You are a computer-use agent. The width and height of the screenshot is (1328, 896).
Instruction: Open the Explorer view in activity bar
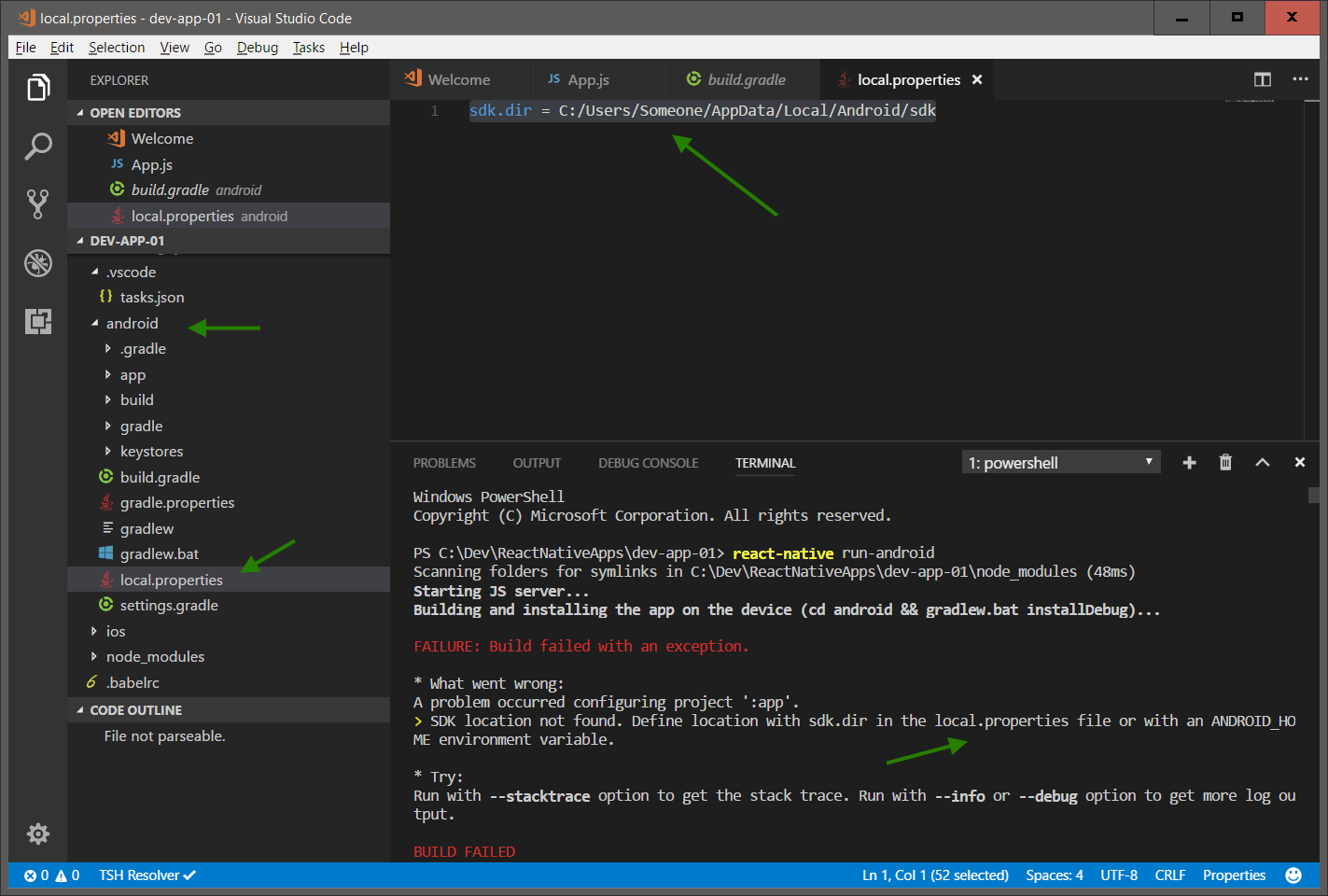(x=37, y=88)
